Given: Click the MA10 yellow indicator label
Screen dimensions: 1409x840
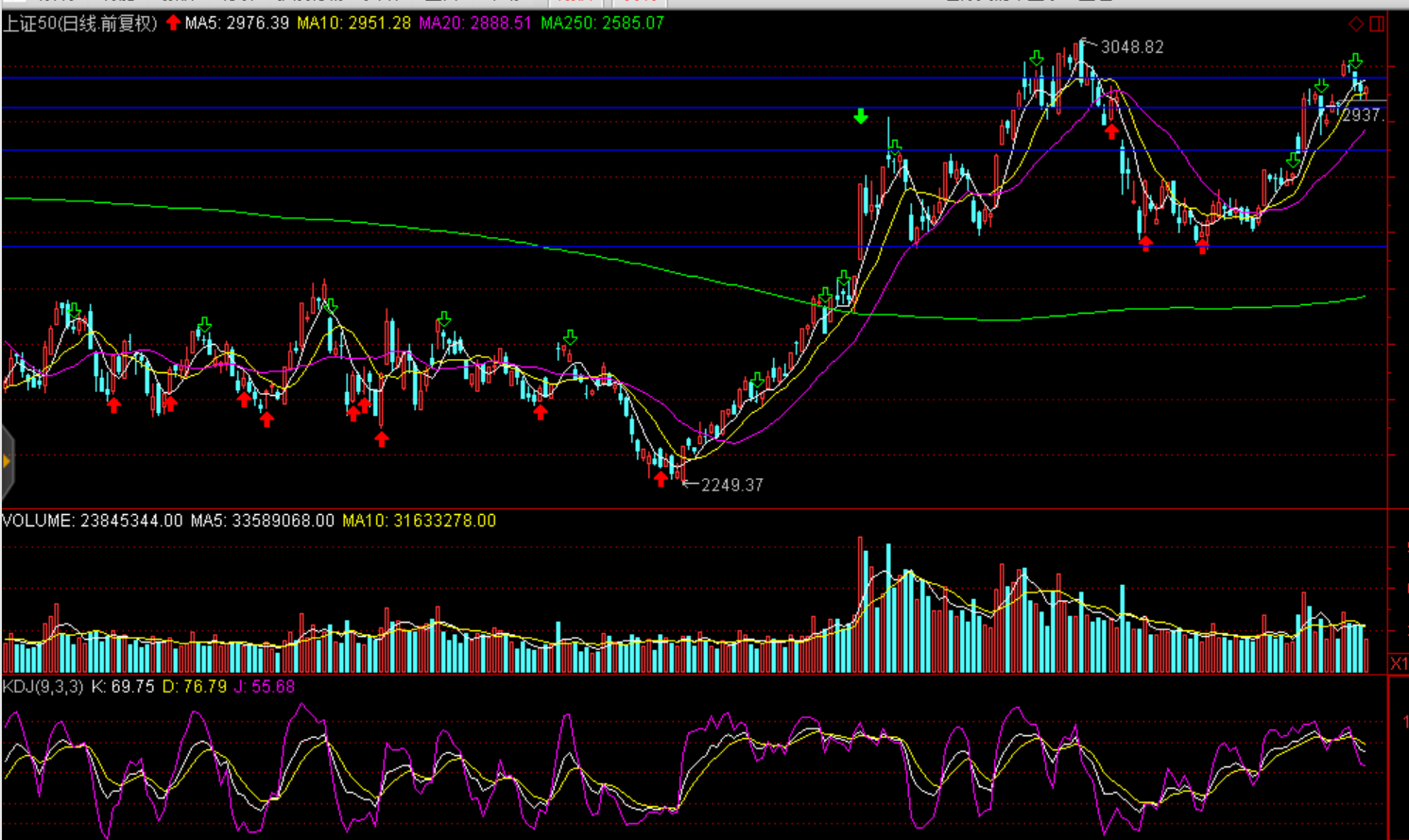Looking at the screenshot, I should tap(353, 23).
